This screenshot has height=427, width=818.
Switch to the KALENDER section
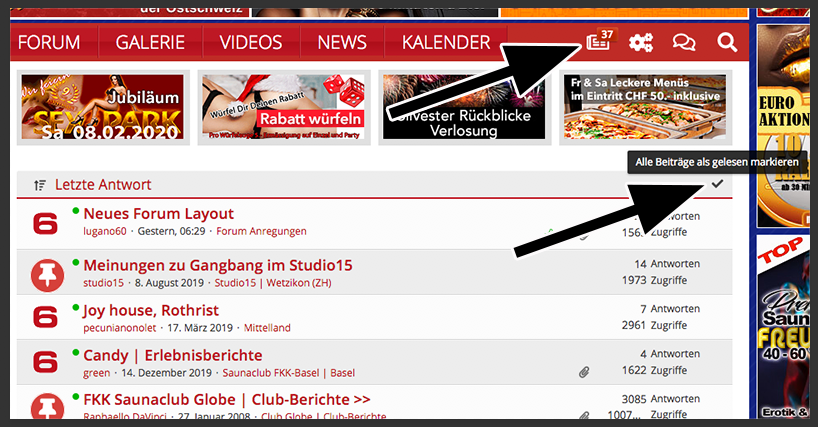446,42
